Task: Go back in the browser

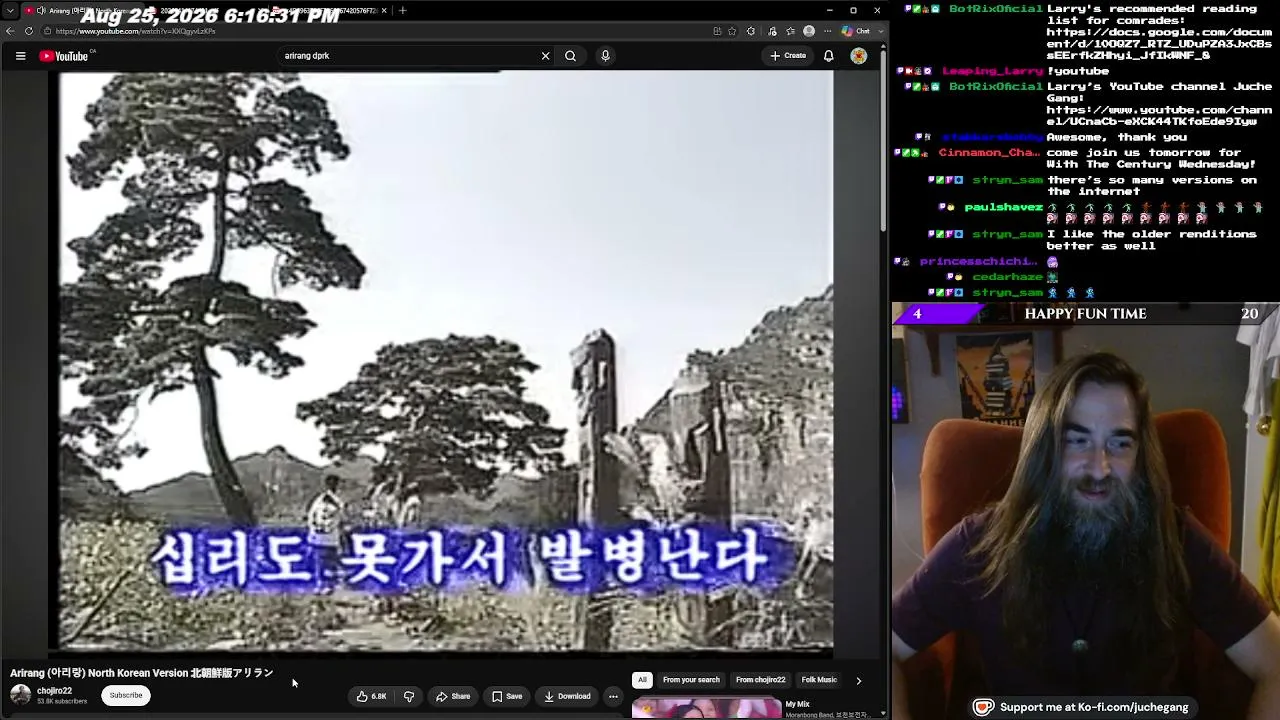Action: point(11,31)
